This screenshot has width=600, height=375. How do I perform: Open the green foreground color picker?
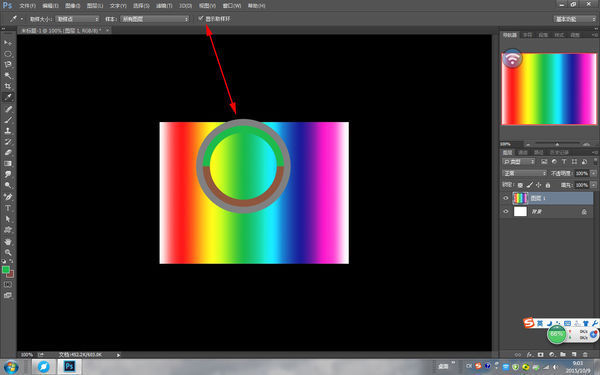pyautogui.click(x=5, y=269)
